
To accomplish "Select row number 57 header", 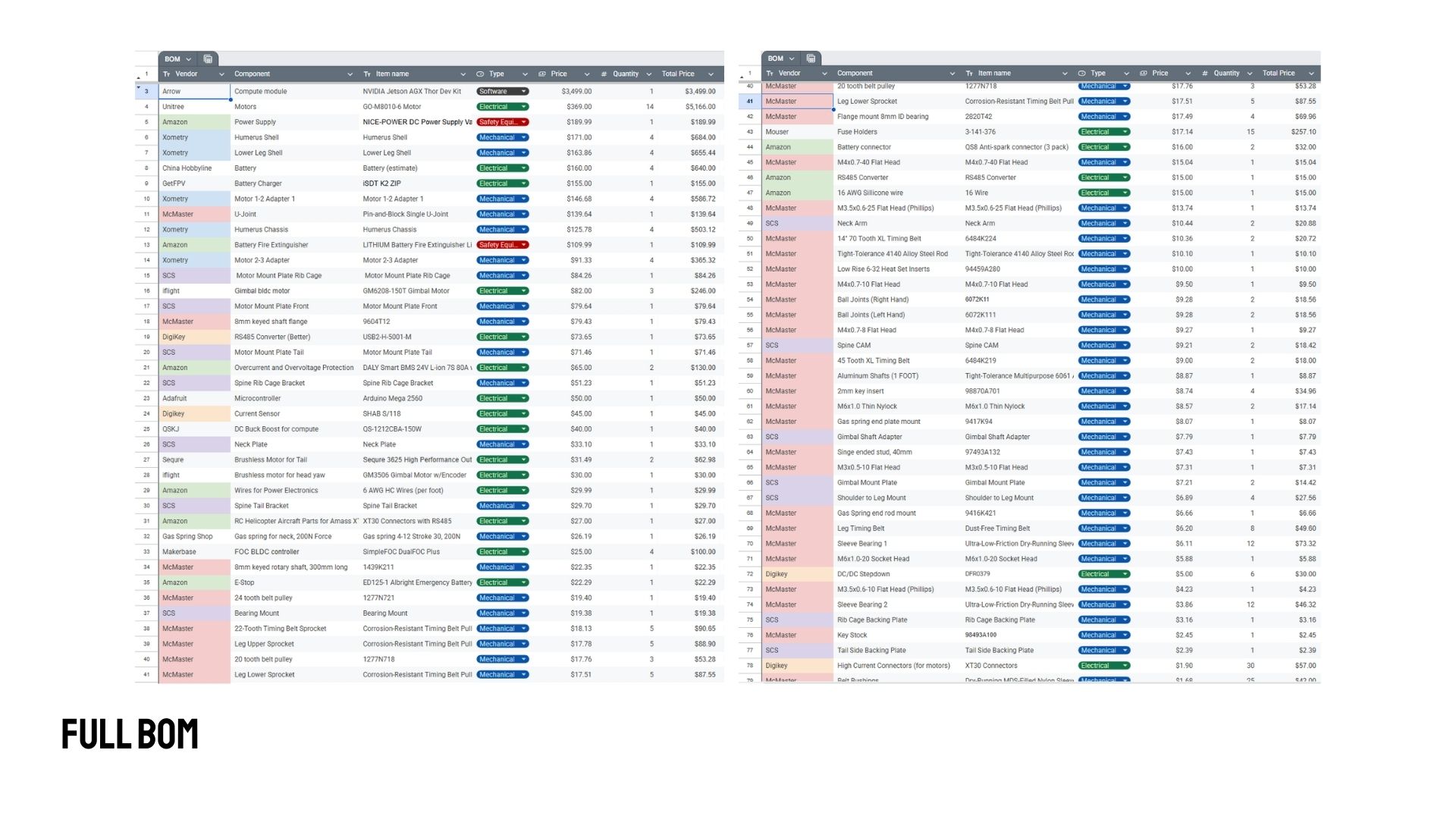I will click(749, 346).
